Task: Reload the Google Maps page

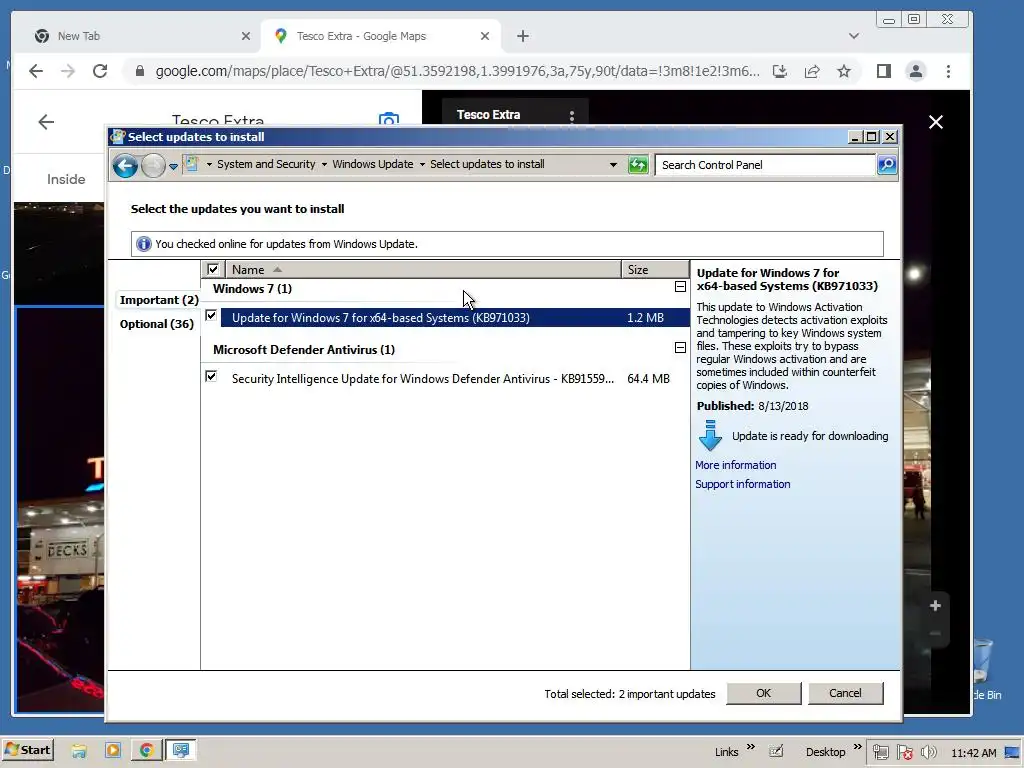Action: pyautogui.click(x=100, y=71)
